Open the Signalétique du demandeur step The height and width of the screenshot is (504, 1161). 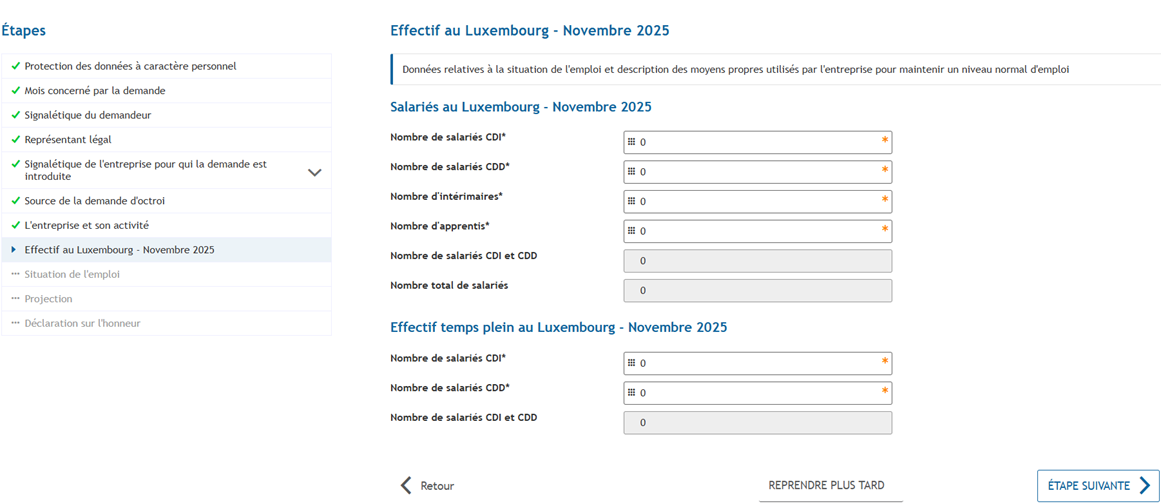(88, 115)
